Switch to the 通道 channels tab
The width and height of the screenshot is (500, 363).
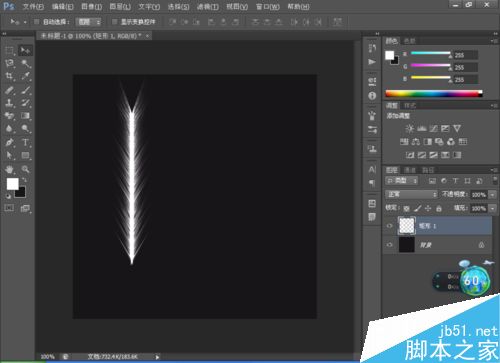point(410,170)
